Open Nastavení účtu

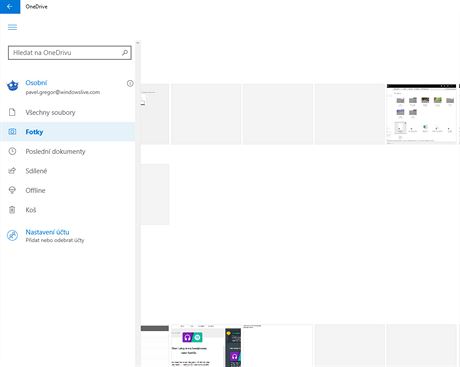[47, 232]
